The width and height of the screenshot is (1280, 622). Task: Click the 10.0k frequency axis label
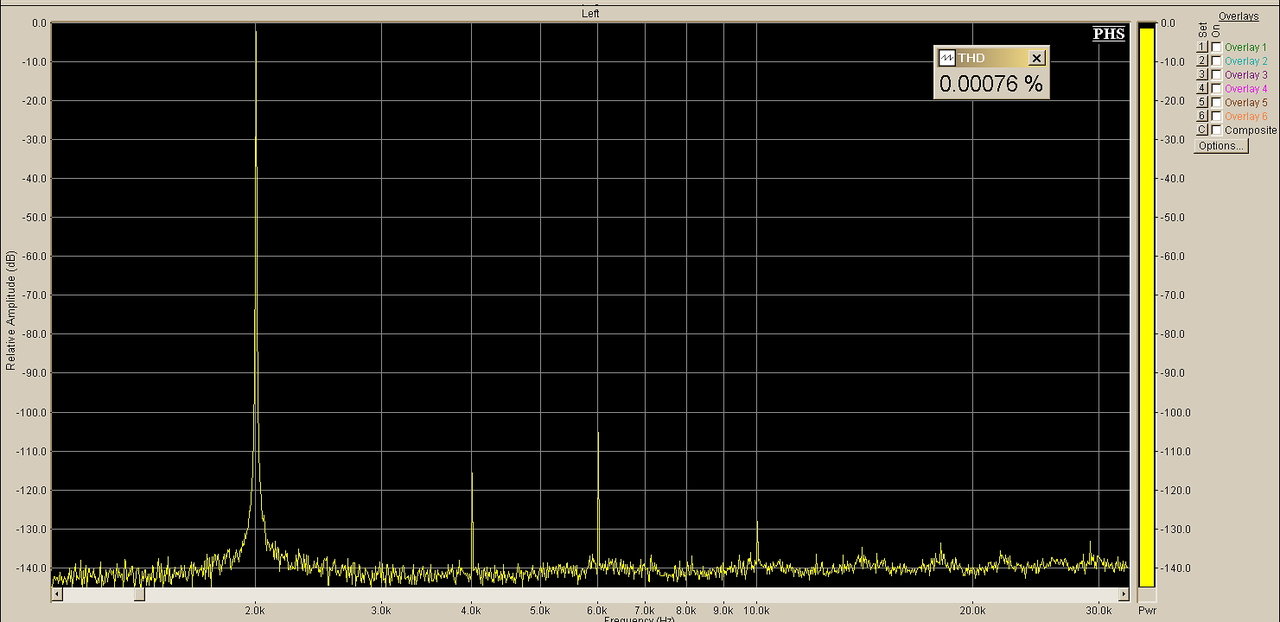[755, 609]
